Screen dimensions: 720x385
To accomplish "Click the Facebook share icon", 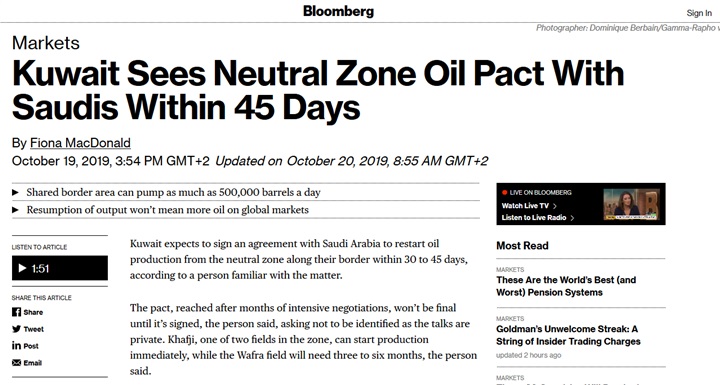I will point(17,312).
